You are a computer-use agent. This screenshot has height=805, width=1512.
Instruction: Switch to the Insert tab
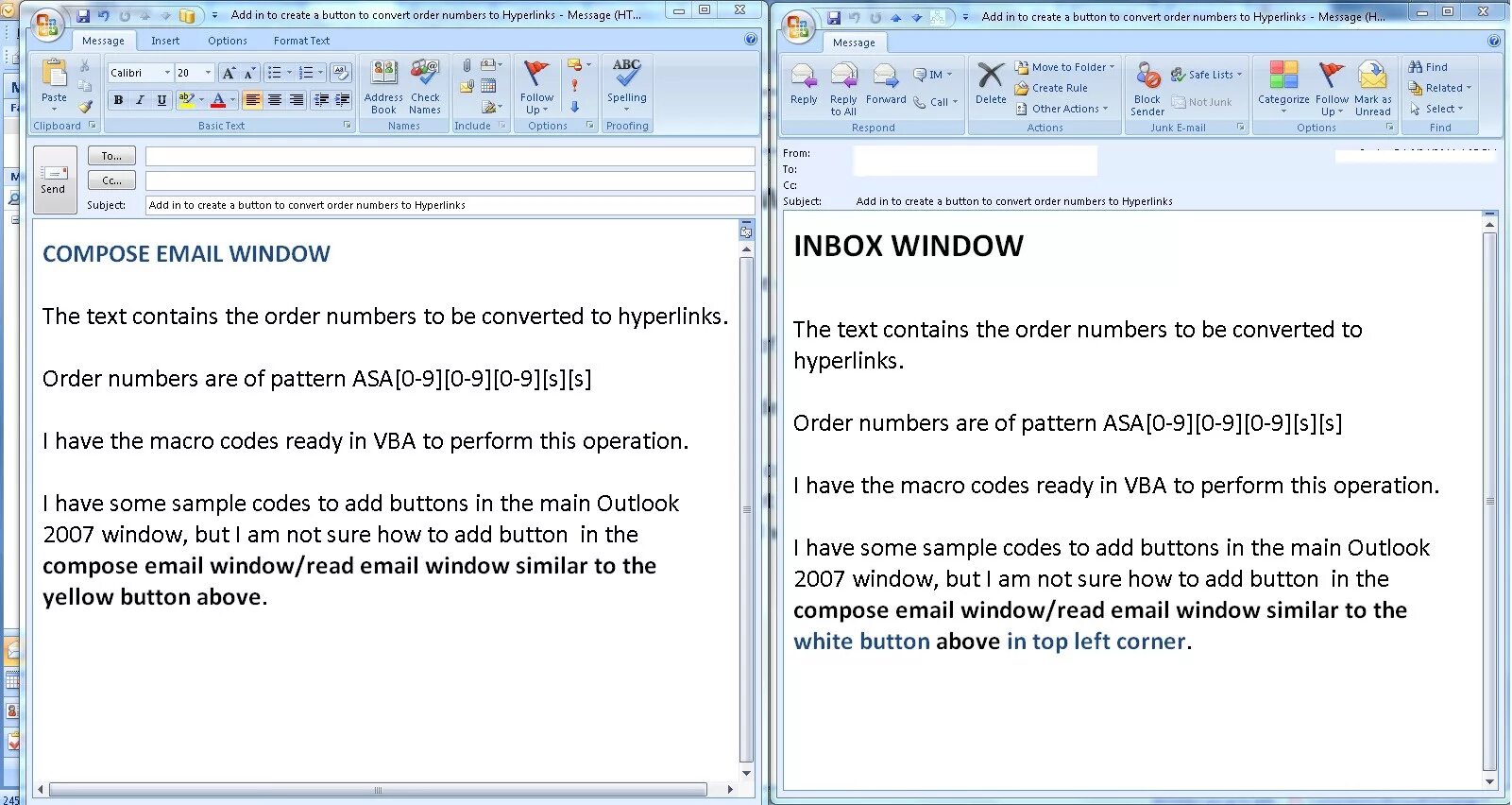tap(165, 41)
